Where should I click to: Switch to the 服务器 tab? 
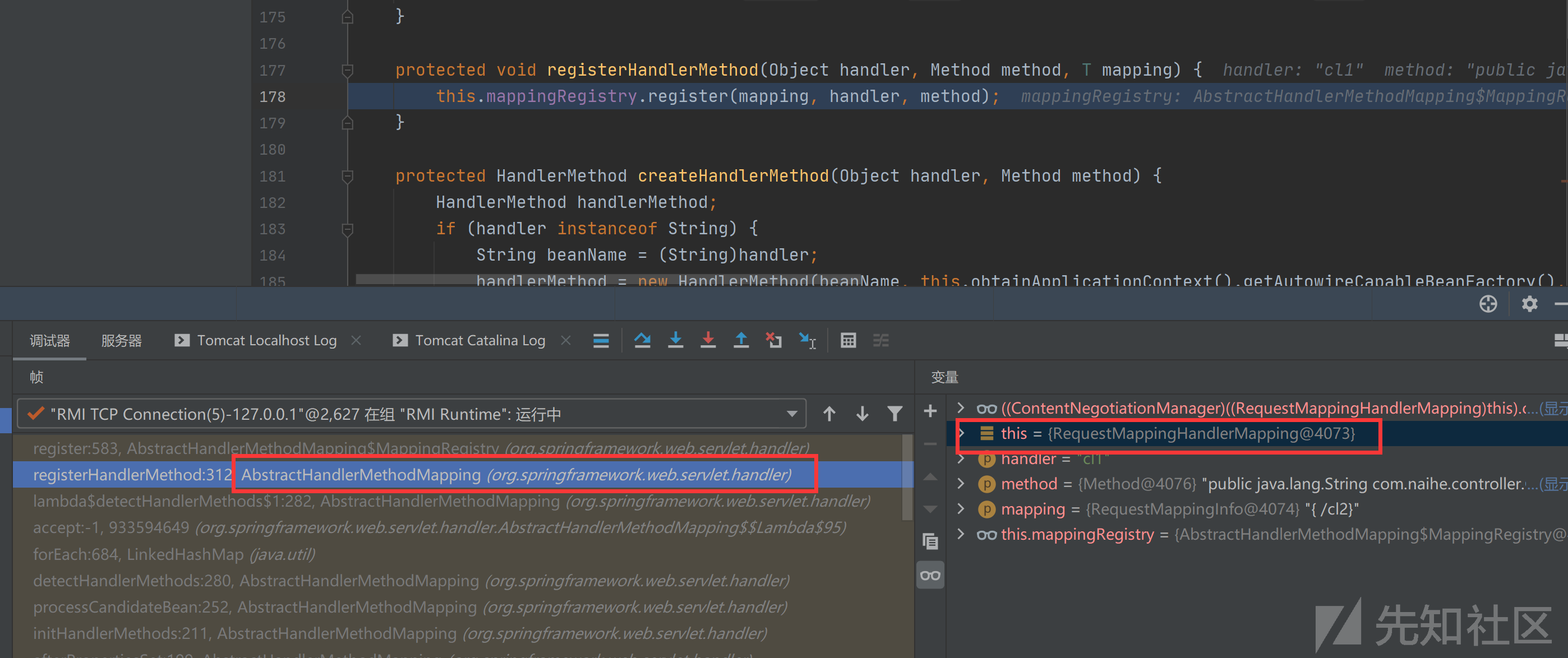[121, 341]
